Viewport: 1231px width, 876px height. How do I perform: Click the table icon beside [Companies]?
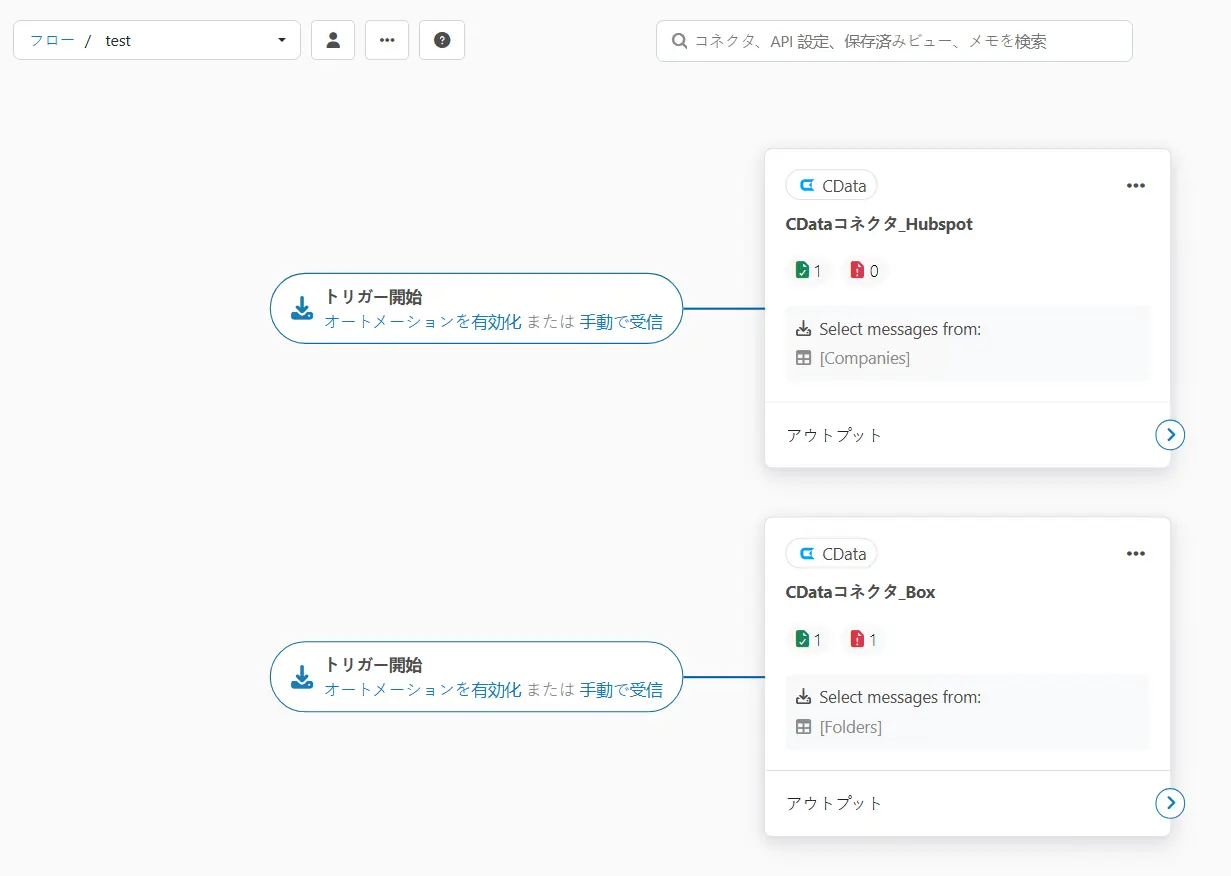803,358
